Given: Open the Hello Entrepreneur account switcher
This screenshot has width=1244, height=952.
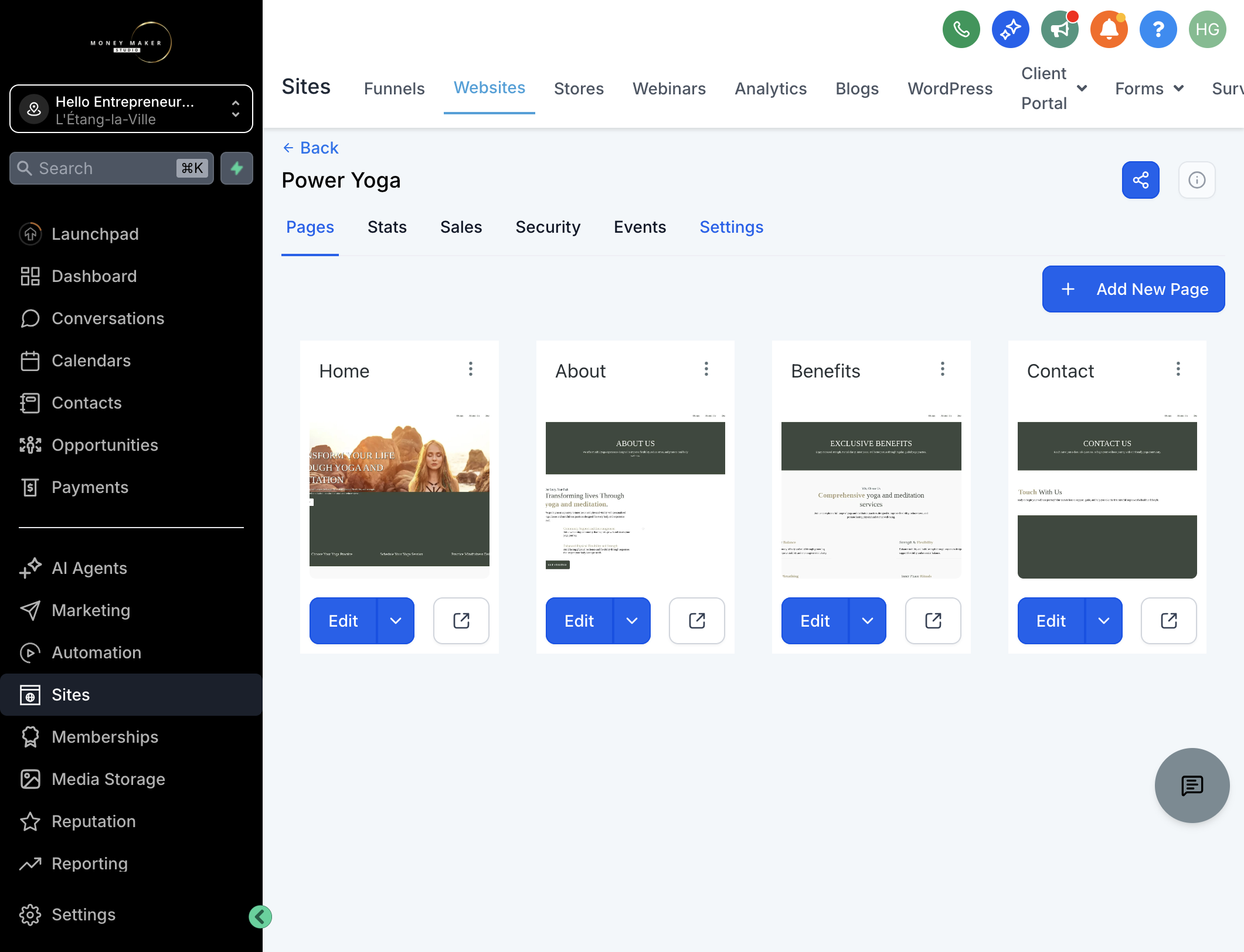Looking at the screenshot, I should [x=131, y=109].
